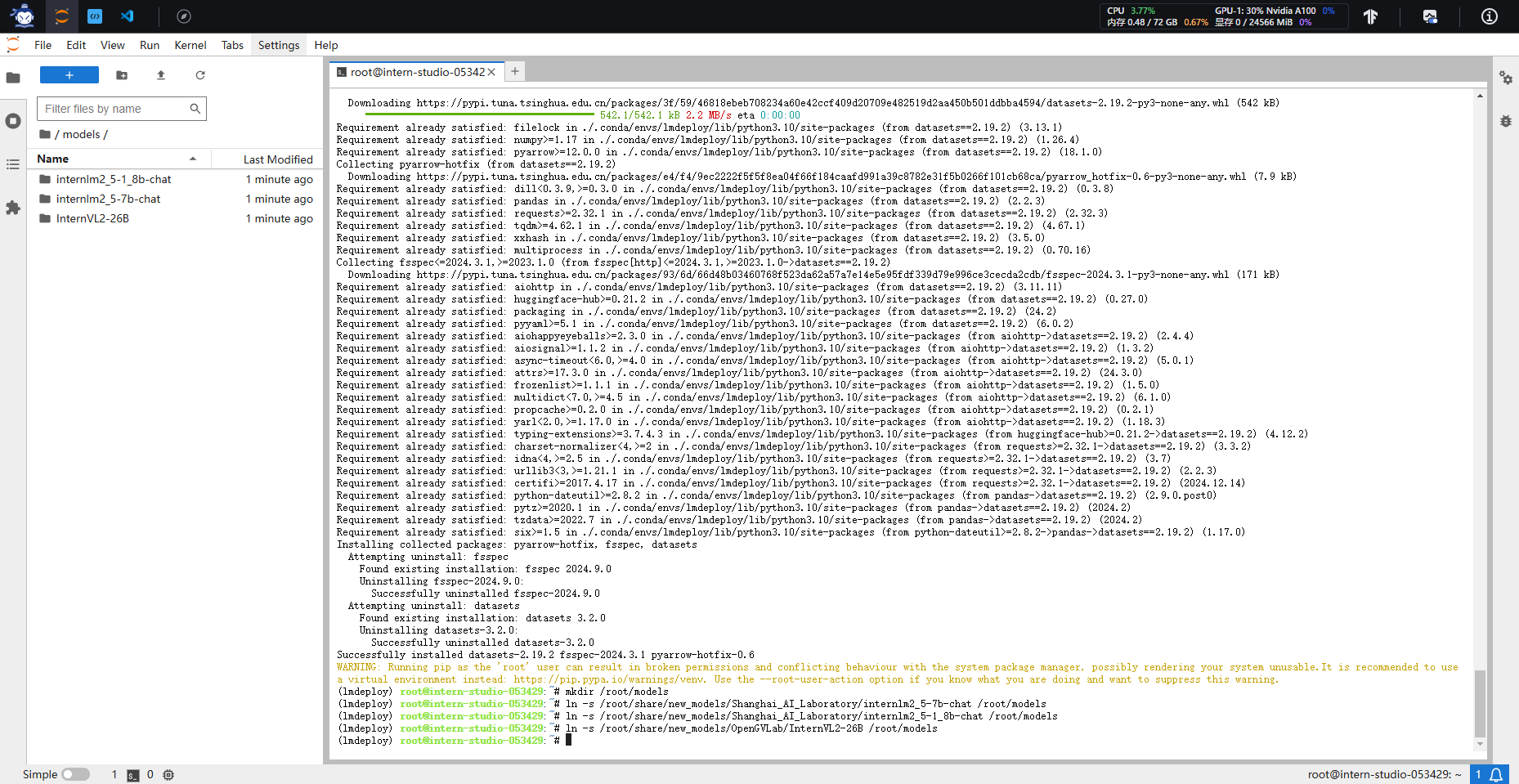Open the View menu
The image size is (1519, 784).
click(113, 45)
